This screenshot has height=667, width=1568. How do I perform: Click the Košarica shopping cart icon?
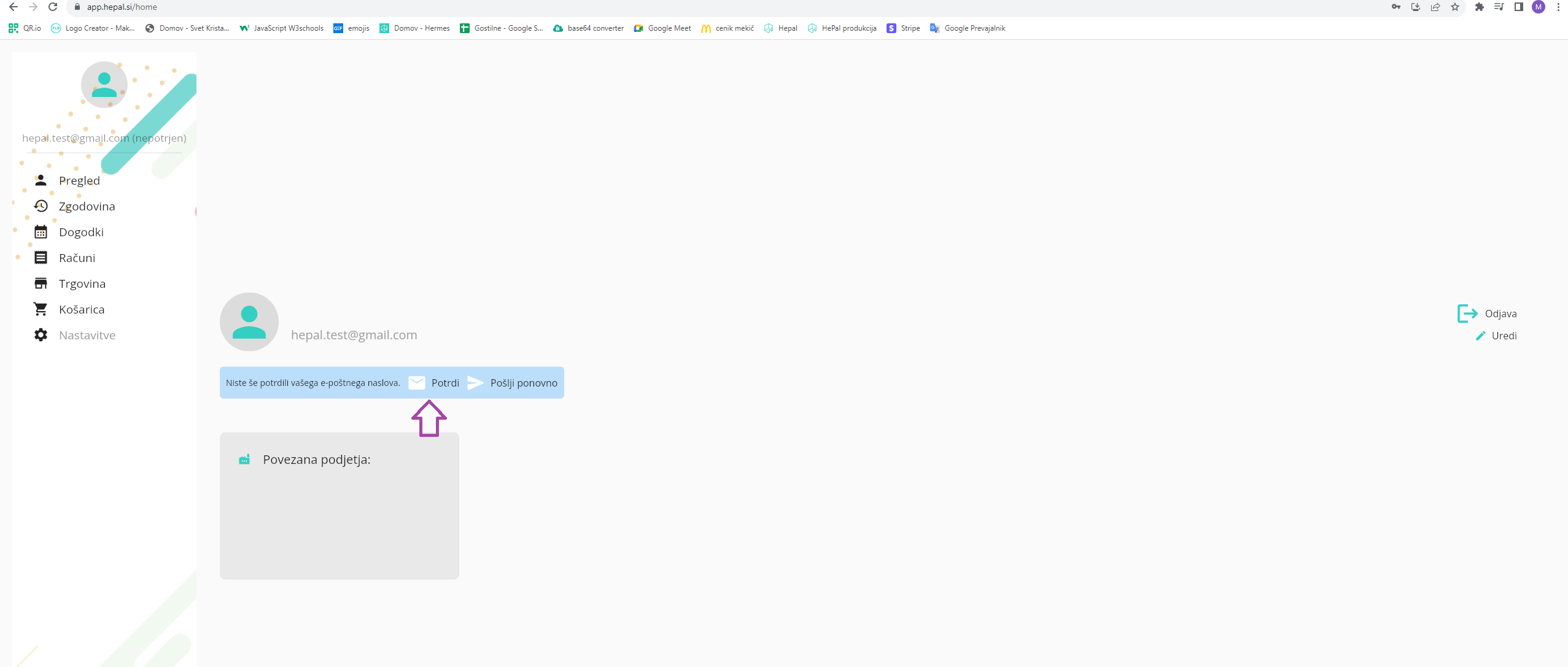[41, 309]
